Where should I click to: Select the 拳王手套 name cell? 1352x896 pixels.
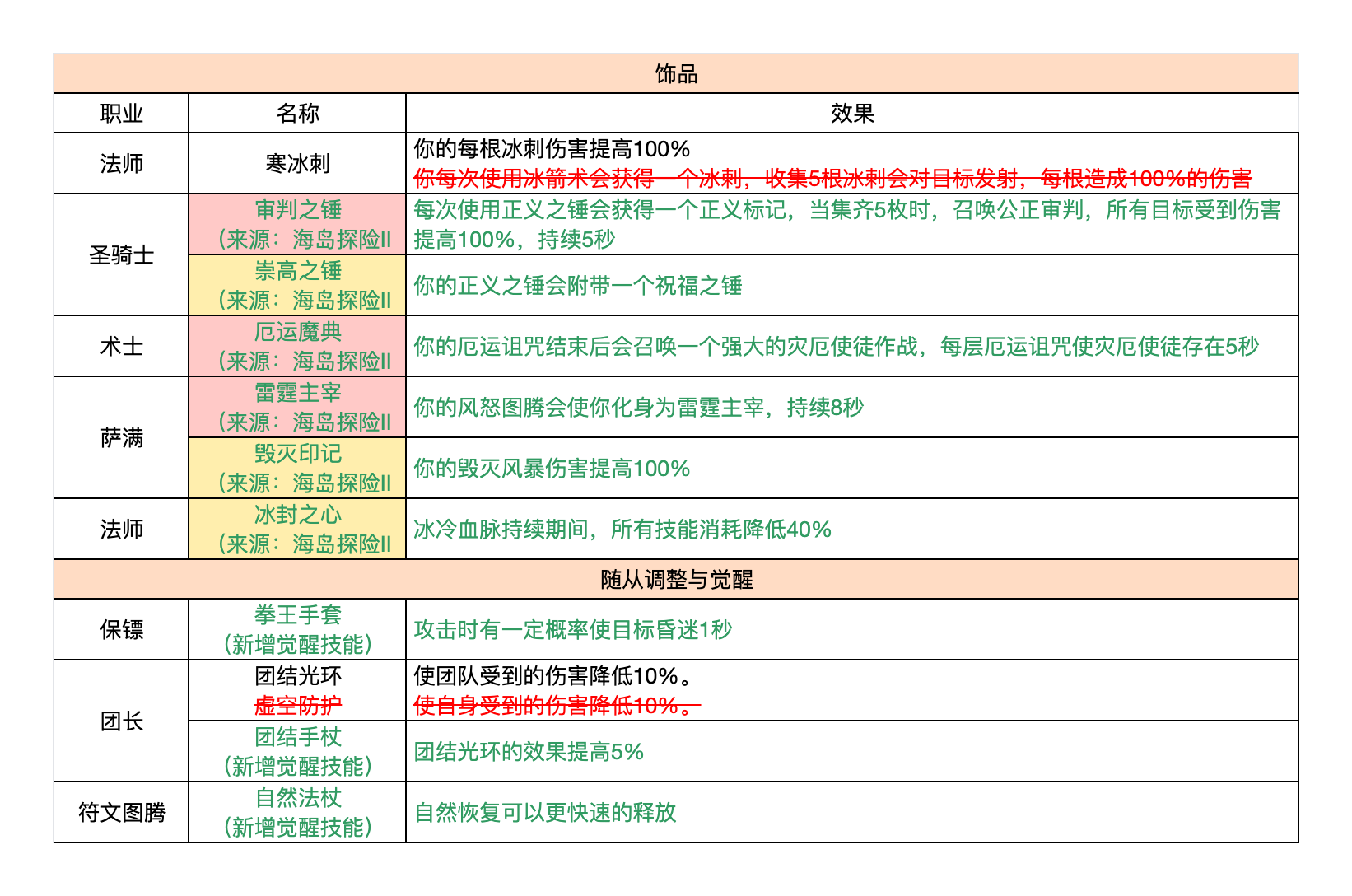click(297, 629)
